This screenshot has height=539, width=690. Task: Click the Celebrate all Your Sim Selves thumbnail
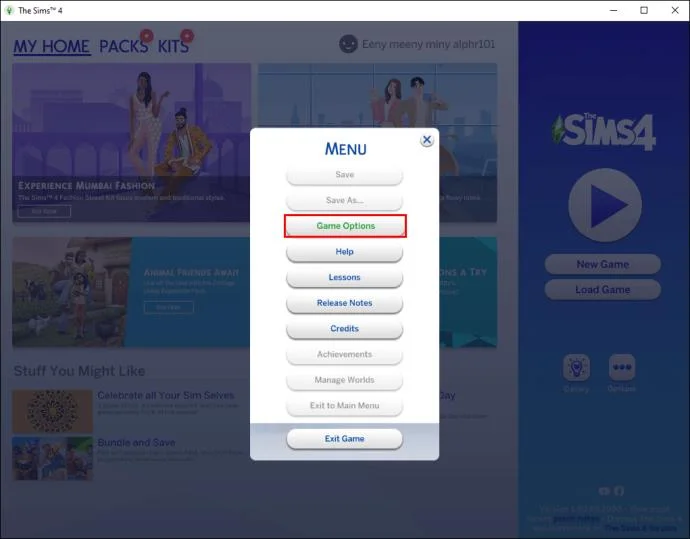pos(52,411)
